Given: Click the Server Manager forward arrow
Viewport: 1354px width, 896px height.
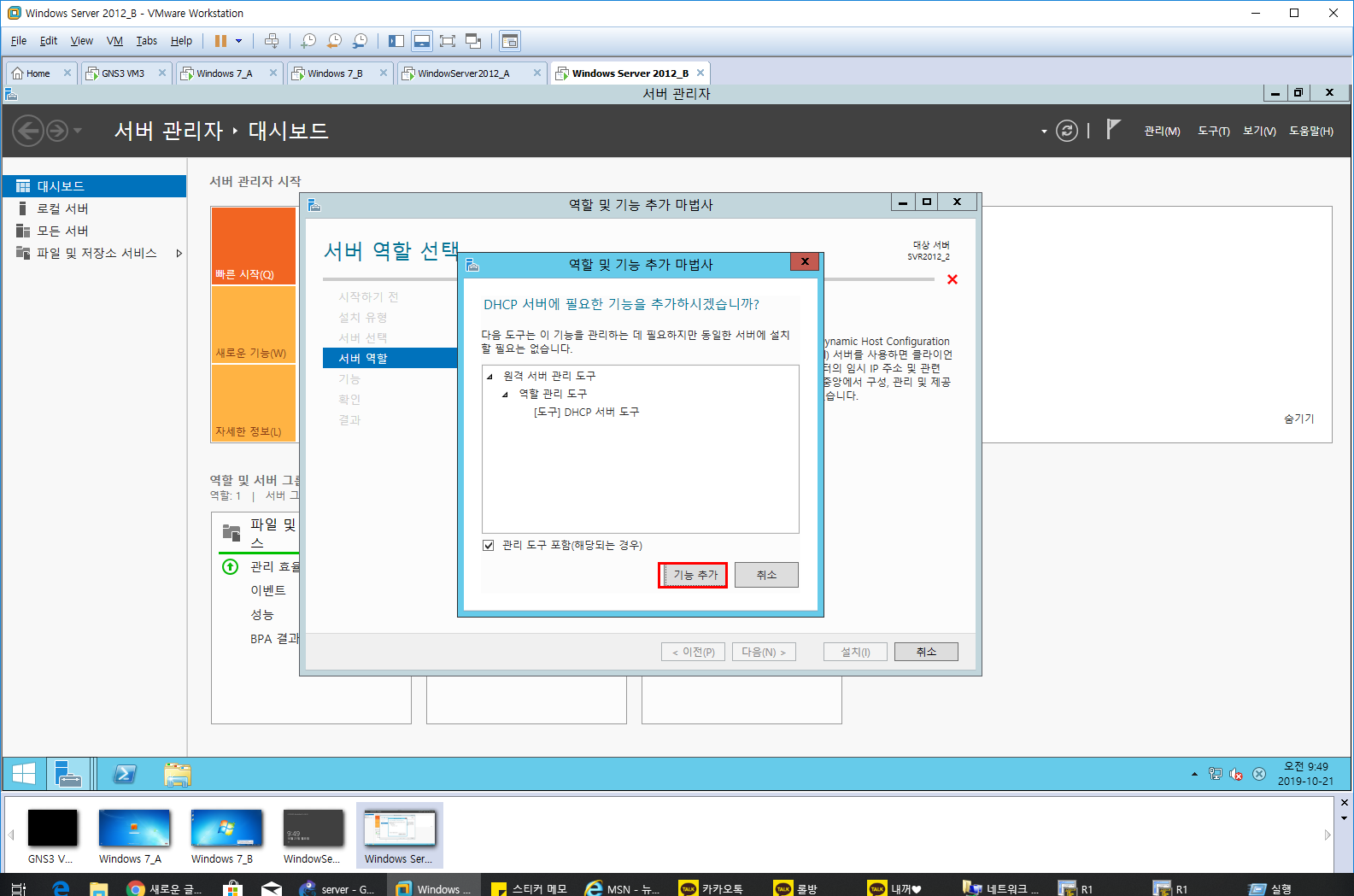Looking at the screenshot, I should pyautogui.click(x=56, y=131).
